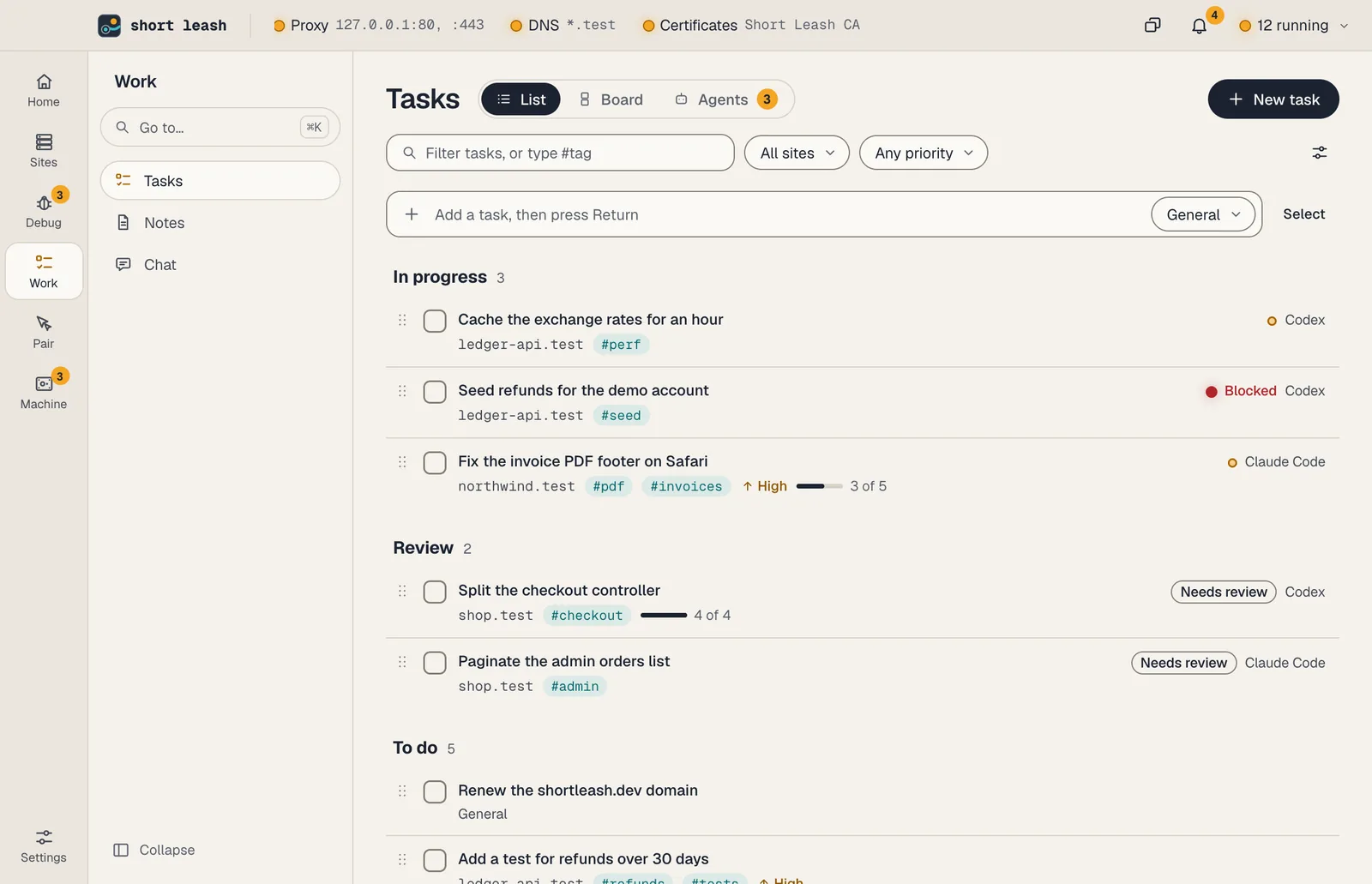
Task: Open the Settings sidebar icon
Action: click(44, 845)
